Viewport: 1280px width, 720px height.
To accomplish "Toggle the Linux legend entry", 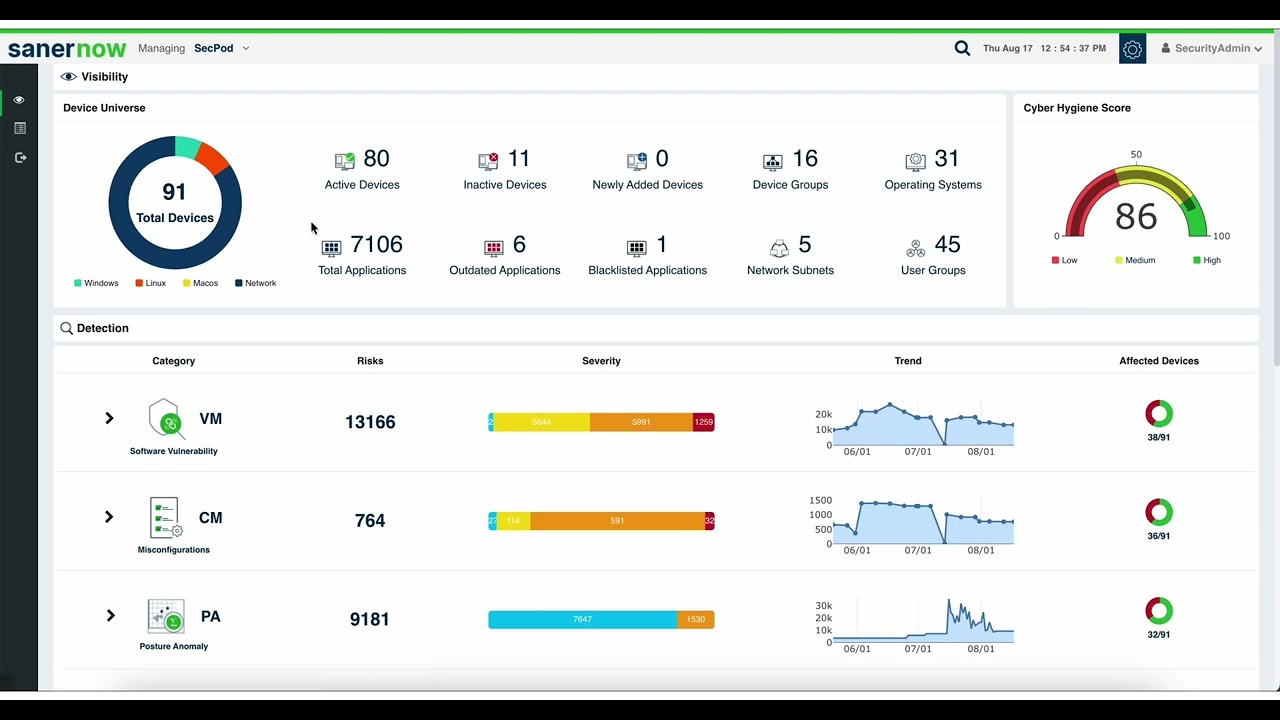I will pyautogui.click(x=151, y=283).
